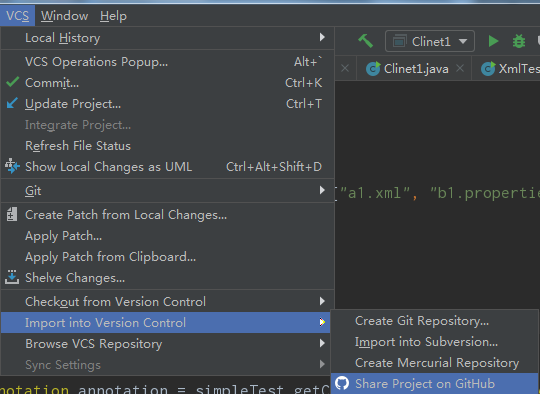Expand Local History submenu arrow
The image size is (540, 394).
point(322,37)
